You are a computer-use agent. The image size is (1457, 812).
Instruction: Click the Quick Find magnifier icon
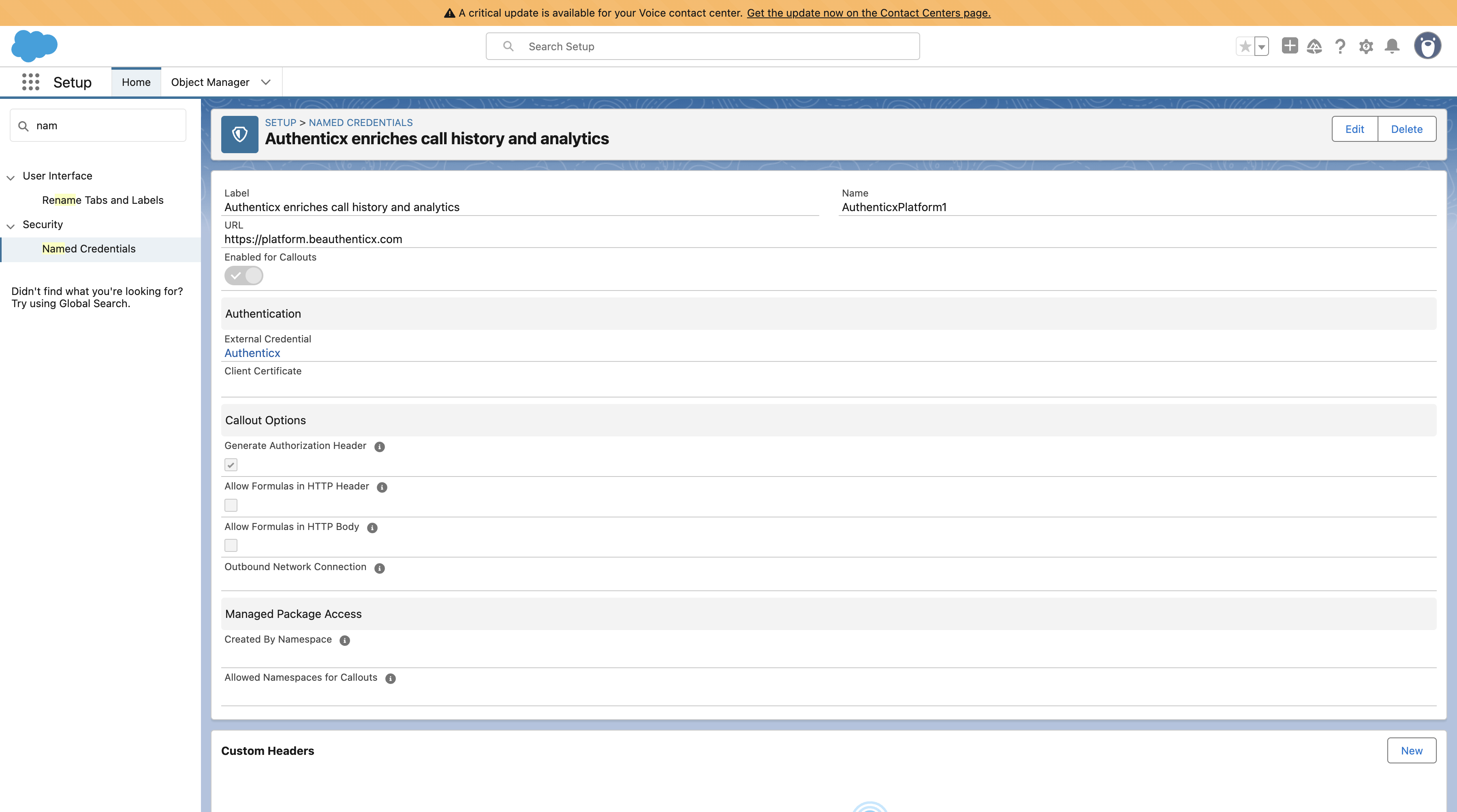[x=23, y=126]
